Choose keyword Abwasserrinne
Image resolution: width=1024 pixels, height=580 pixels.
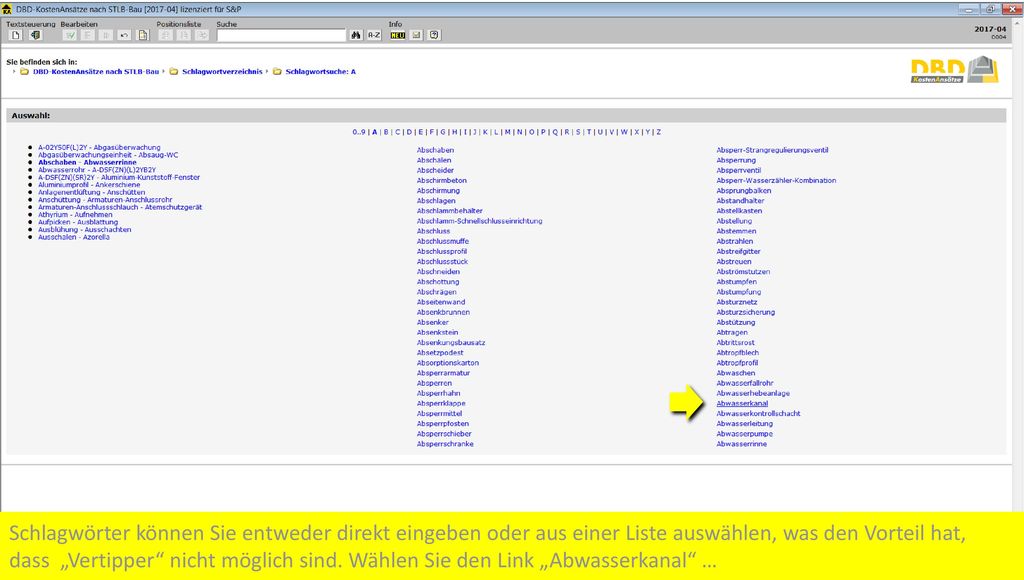point(742,444)
